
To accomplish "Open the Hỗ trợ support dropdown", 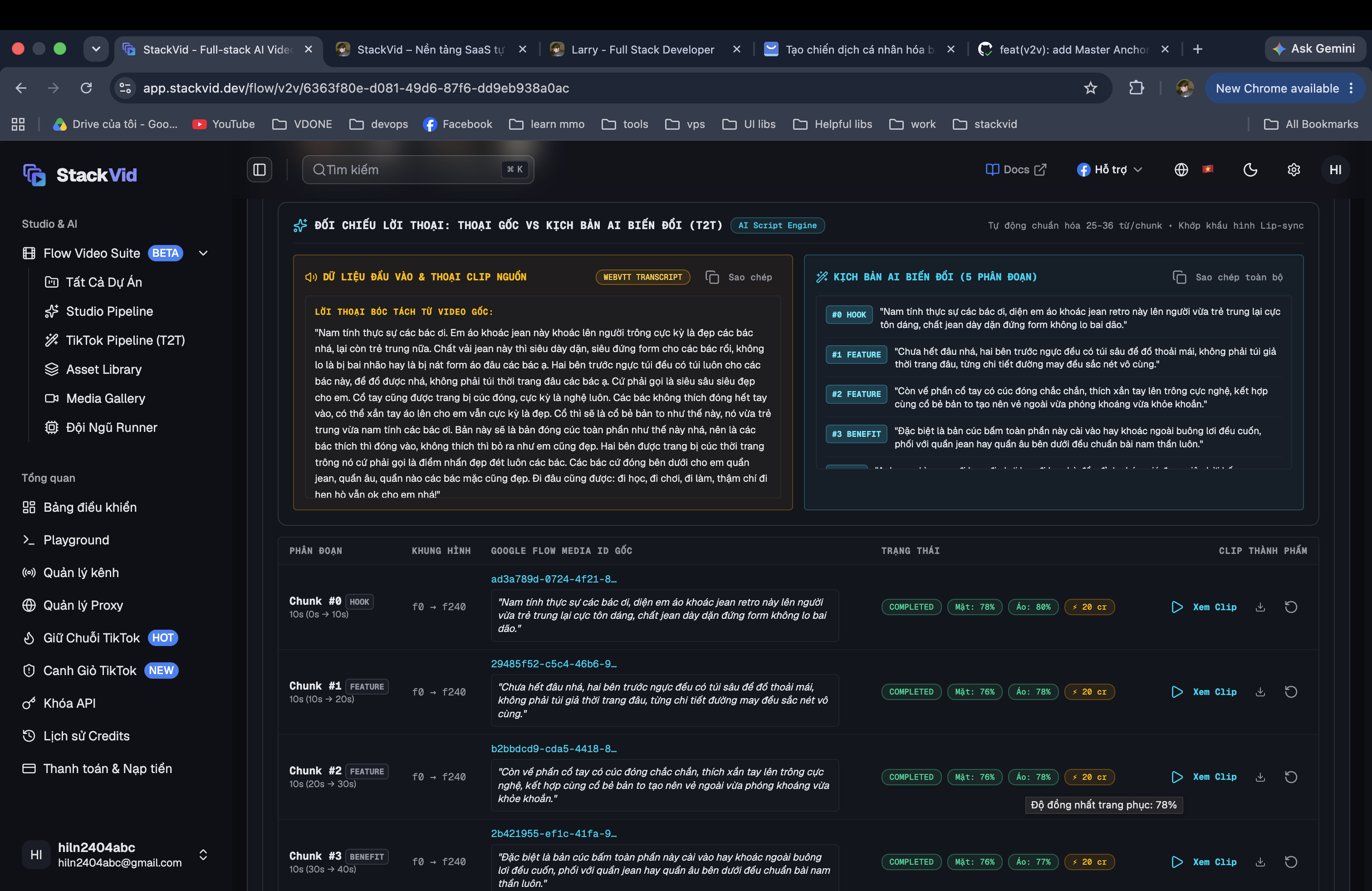I will click(x=1109, y=169).
